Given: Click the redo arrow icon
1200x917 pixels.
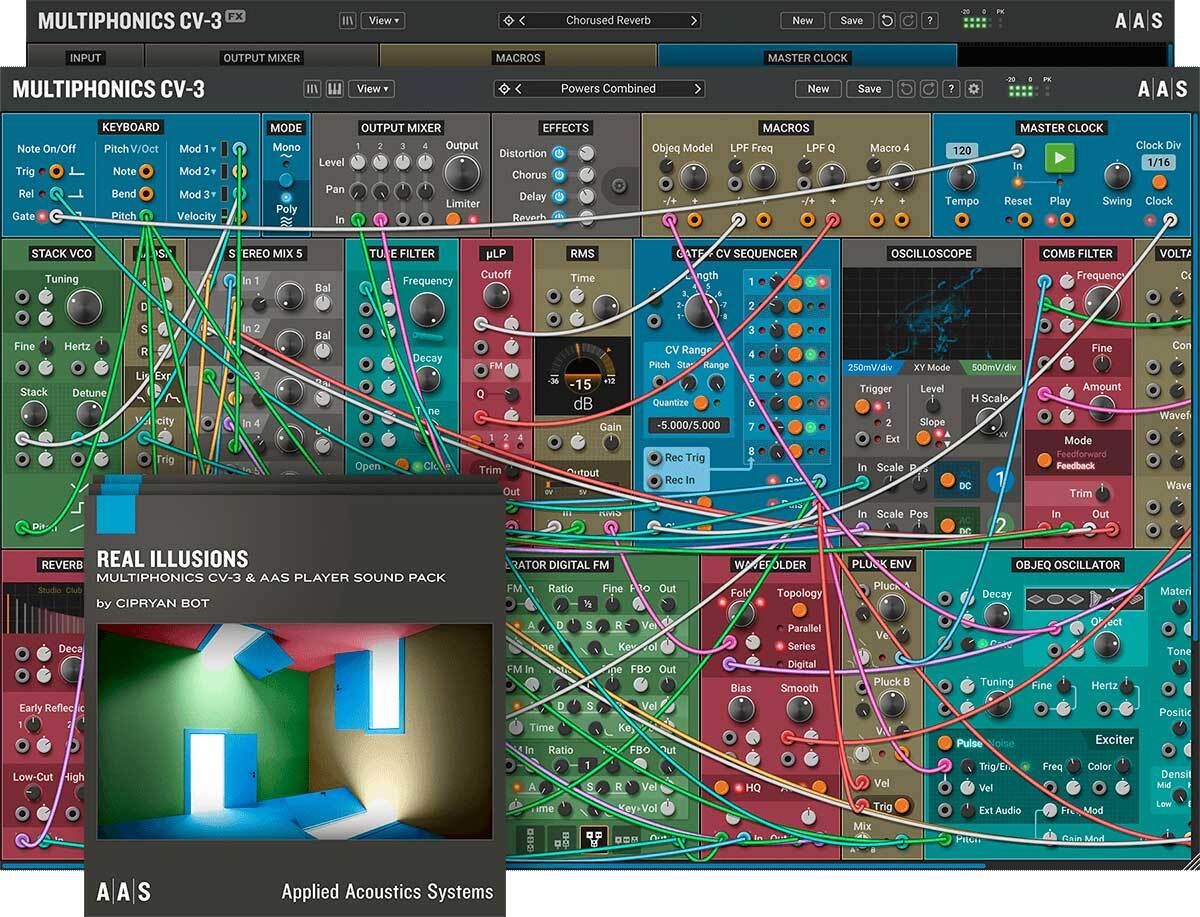Looking at the screenshot, I should tap(927, 89).
